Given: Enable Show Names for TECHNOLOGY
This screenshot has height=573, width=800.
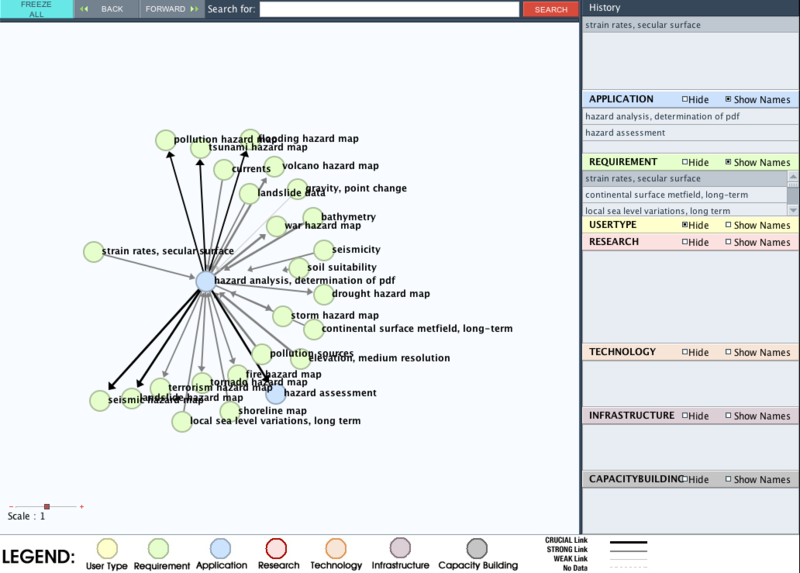Looking at the screenshot, I should [729, 352].
